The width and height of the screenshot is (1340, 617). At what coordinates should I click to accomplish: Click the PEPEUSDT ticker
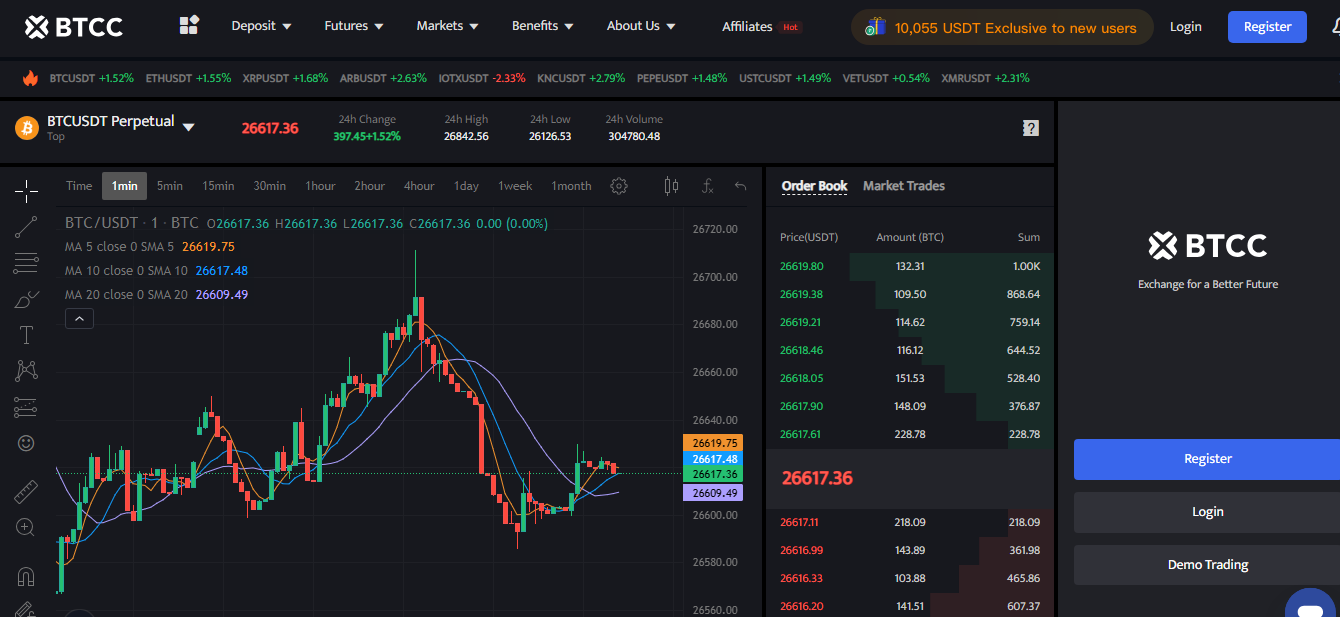pos(682,78)
